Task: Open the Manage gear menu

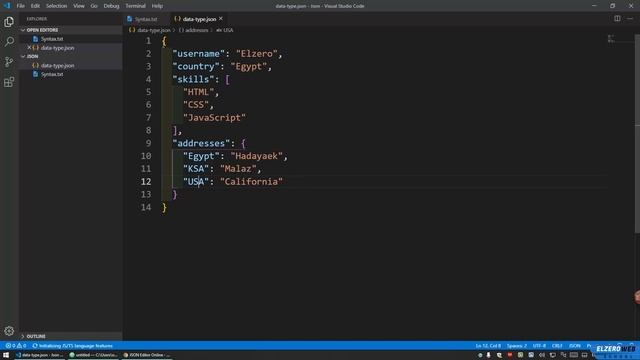Action: pos(9,331)
